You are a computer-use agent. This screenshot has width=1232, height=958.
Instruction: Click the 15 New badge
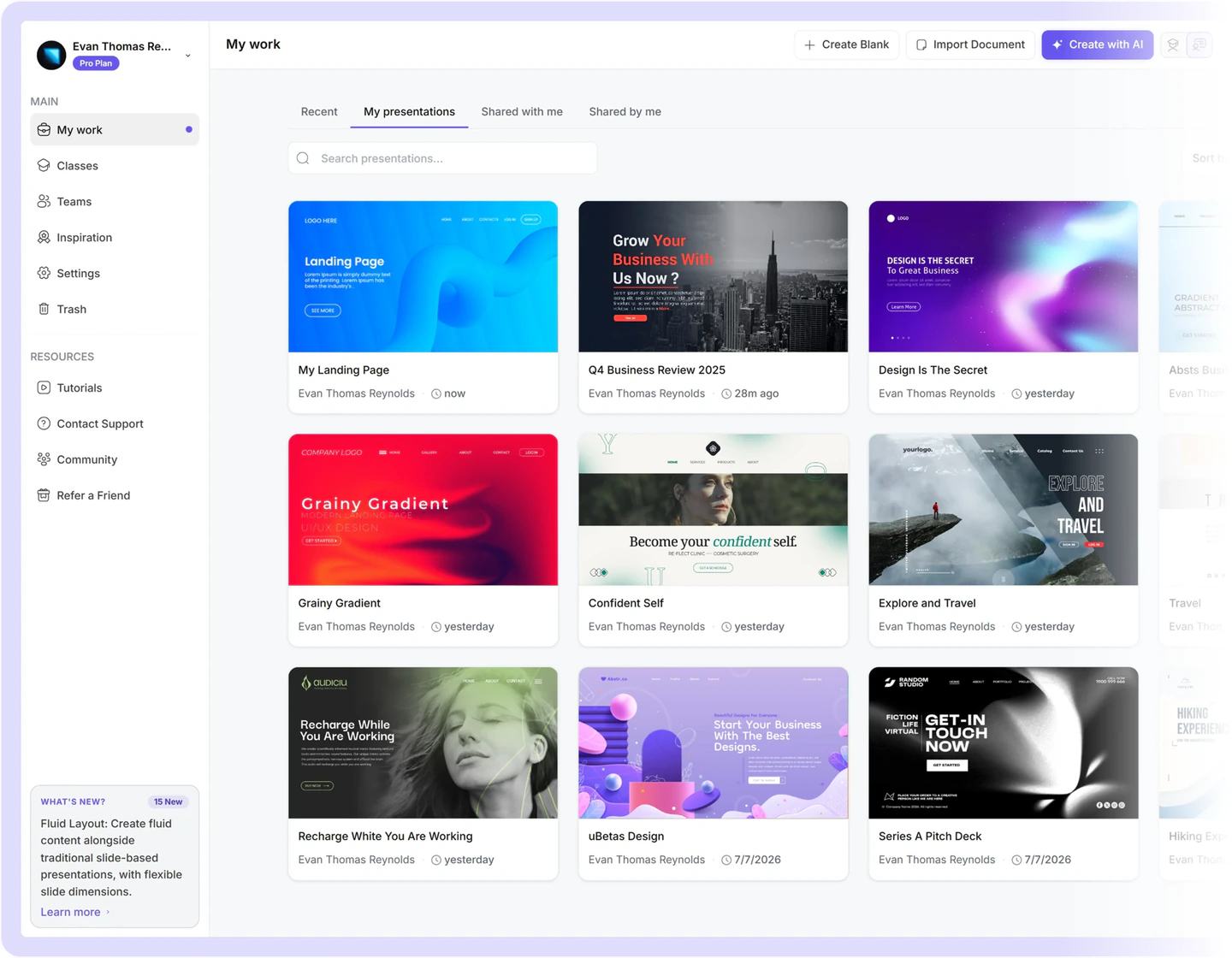(x=169, y=802)
